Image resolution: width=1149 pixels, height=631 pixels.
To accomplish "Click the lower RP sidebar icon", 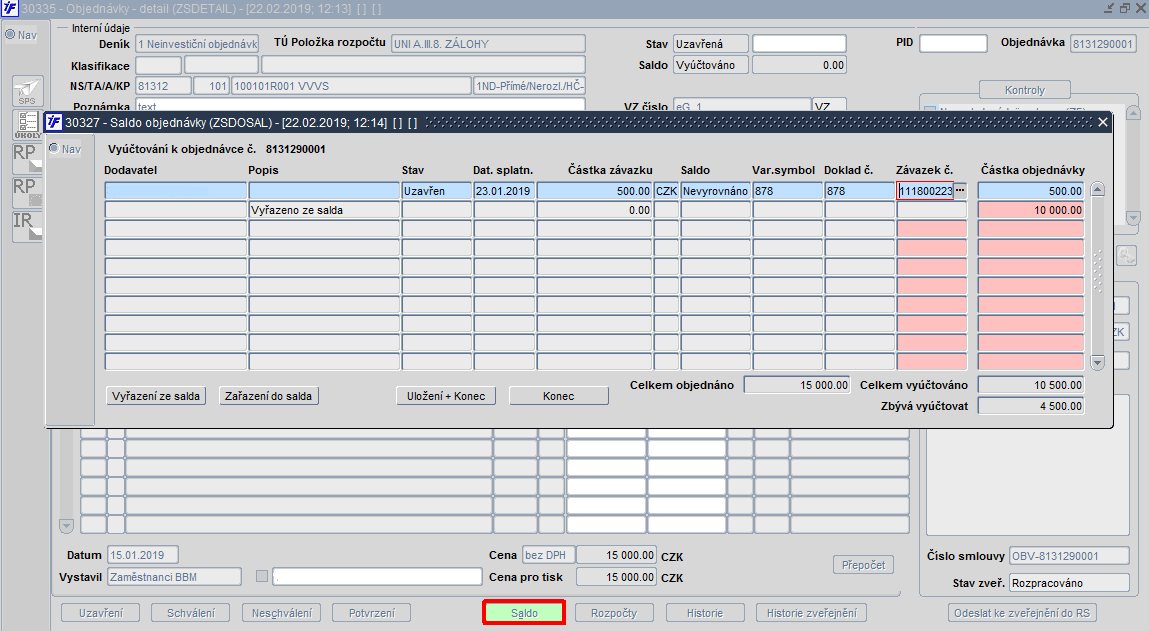I will click(28, 191).
